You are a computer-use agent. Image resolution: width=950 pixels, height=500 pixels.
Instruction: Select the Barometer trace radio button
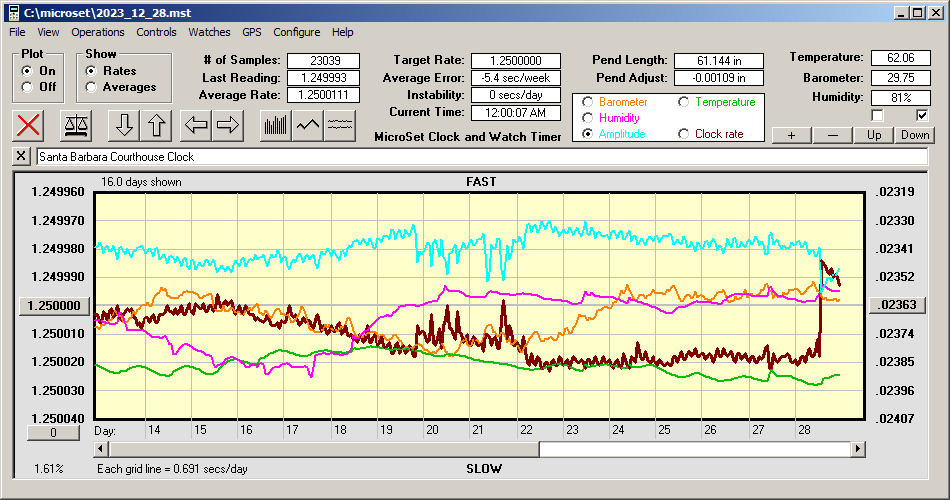[x=587, y=102]
